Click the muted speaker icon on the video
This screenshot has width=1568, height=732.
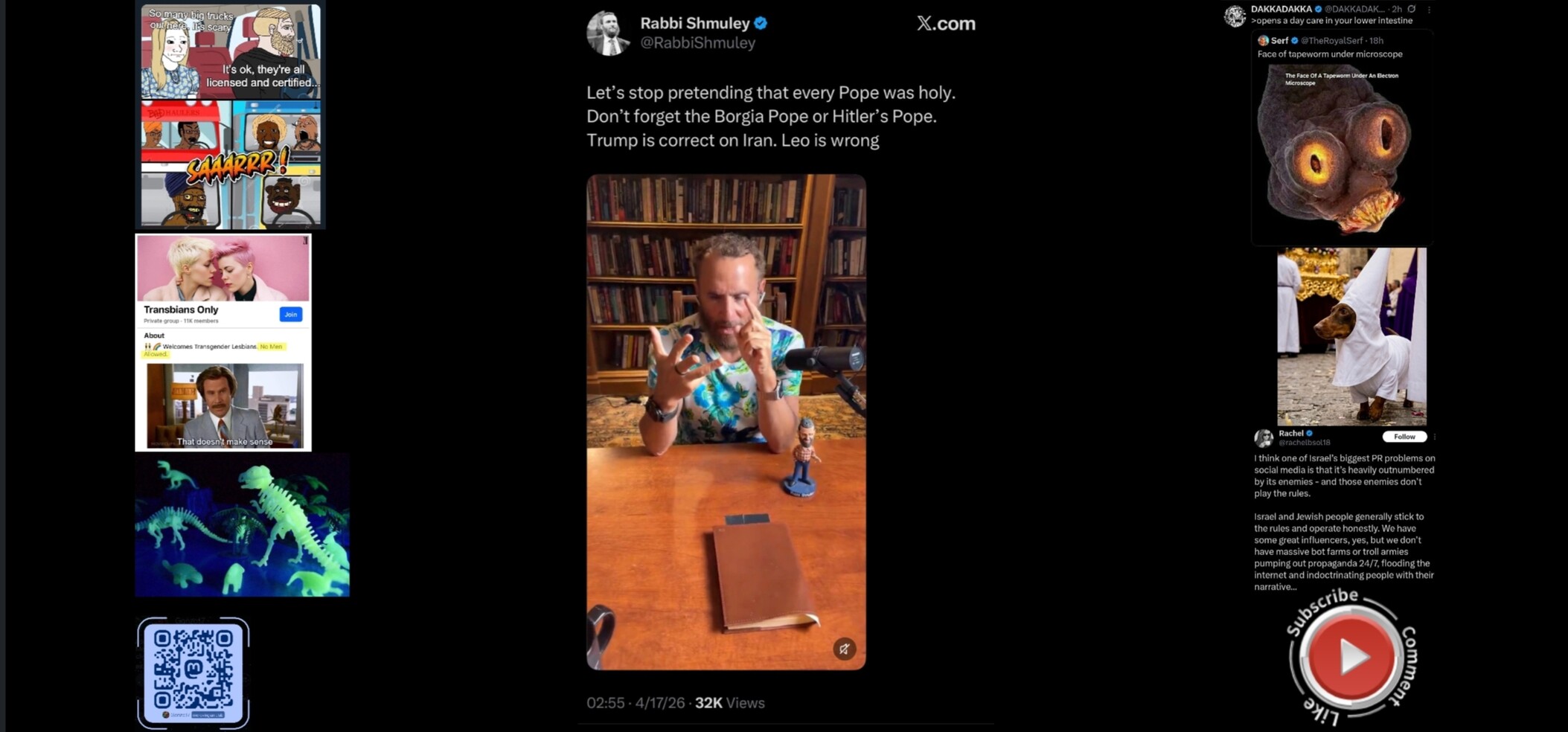point(844,649)
